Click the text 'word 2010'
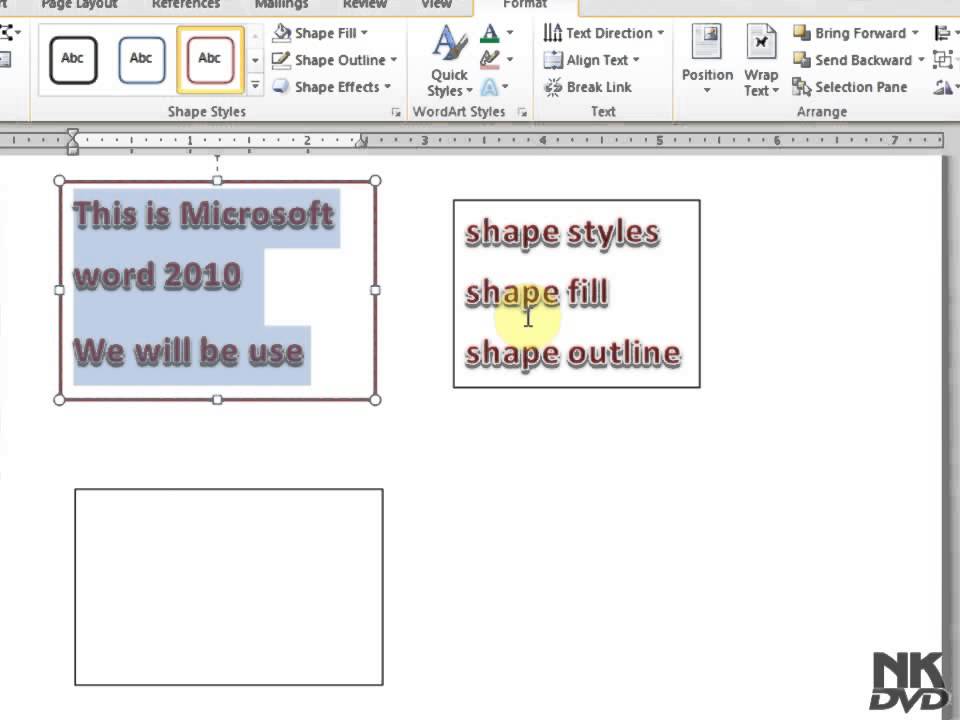 click(157, 276)
